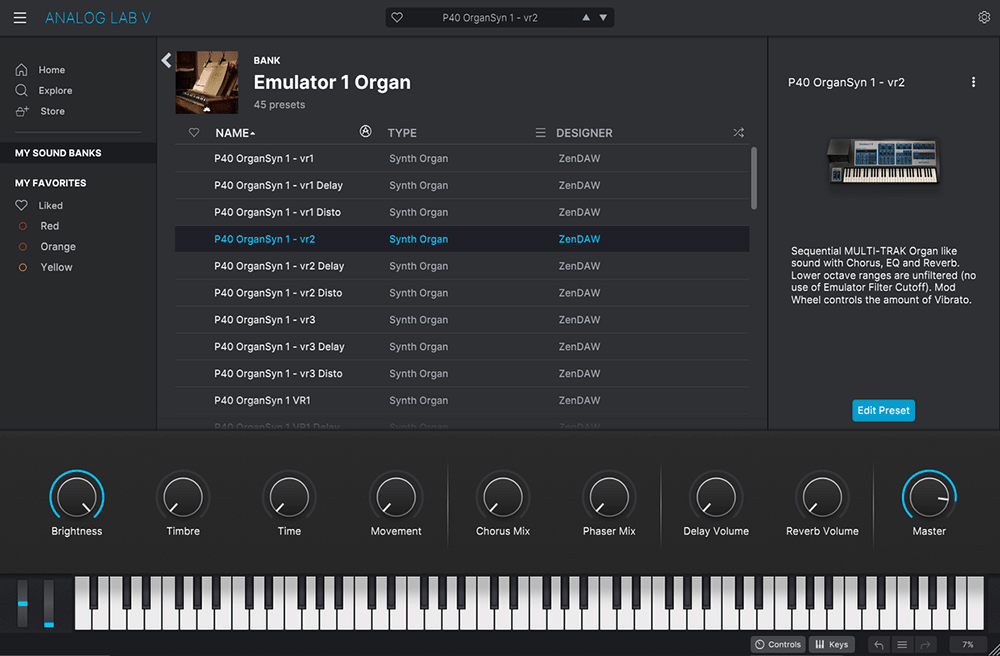
Task: Click the Reverb Volume knob
Action: [x=822, y=497]
